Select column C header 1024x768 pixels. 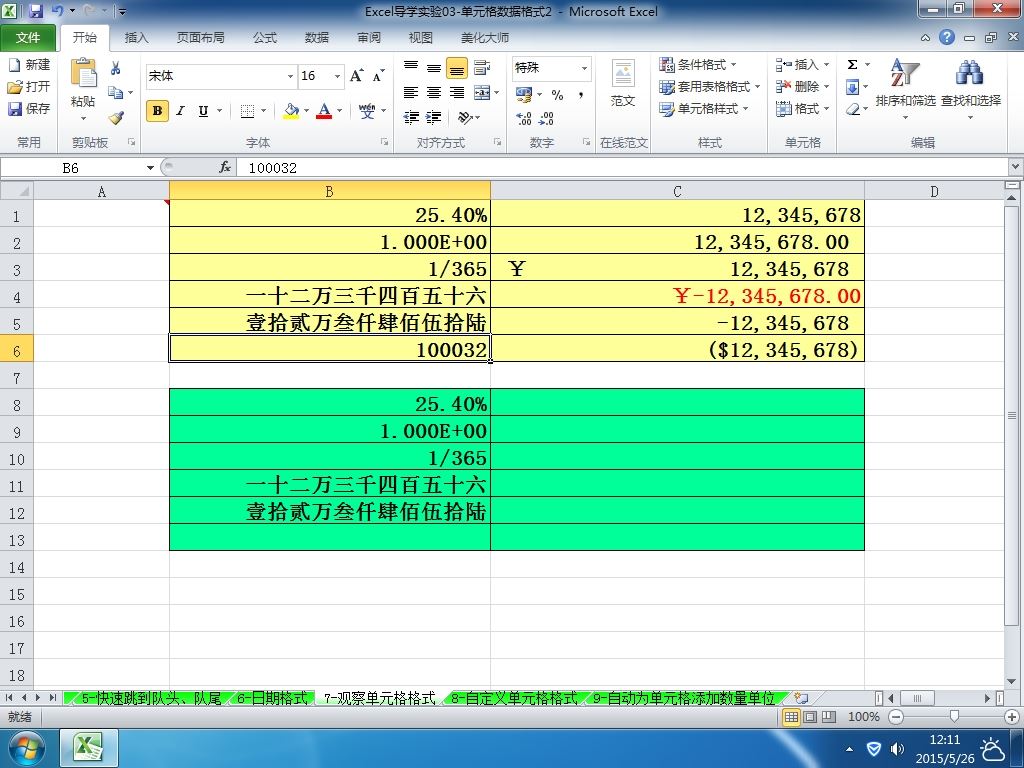point(677,191)
